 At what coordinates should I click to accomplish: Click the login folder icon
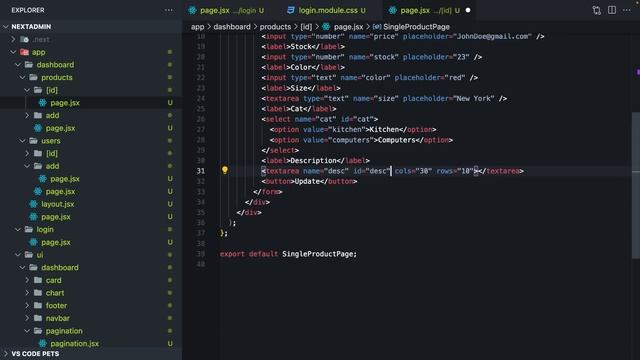coord(29,229)
